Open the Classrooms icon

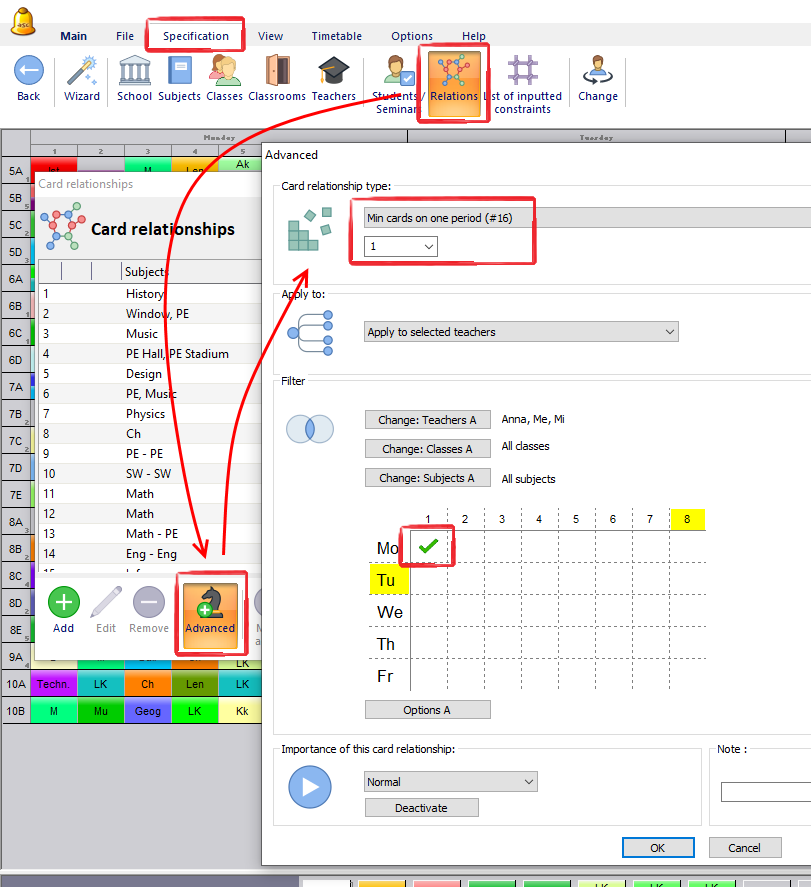point(277,72)
